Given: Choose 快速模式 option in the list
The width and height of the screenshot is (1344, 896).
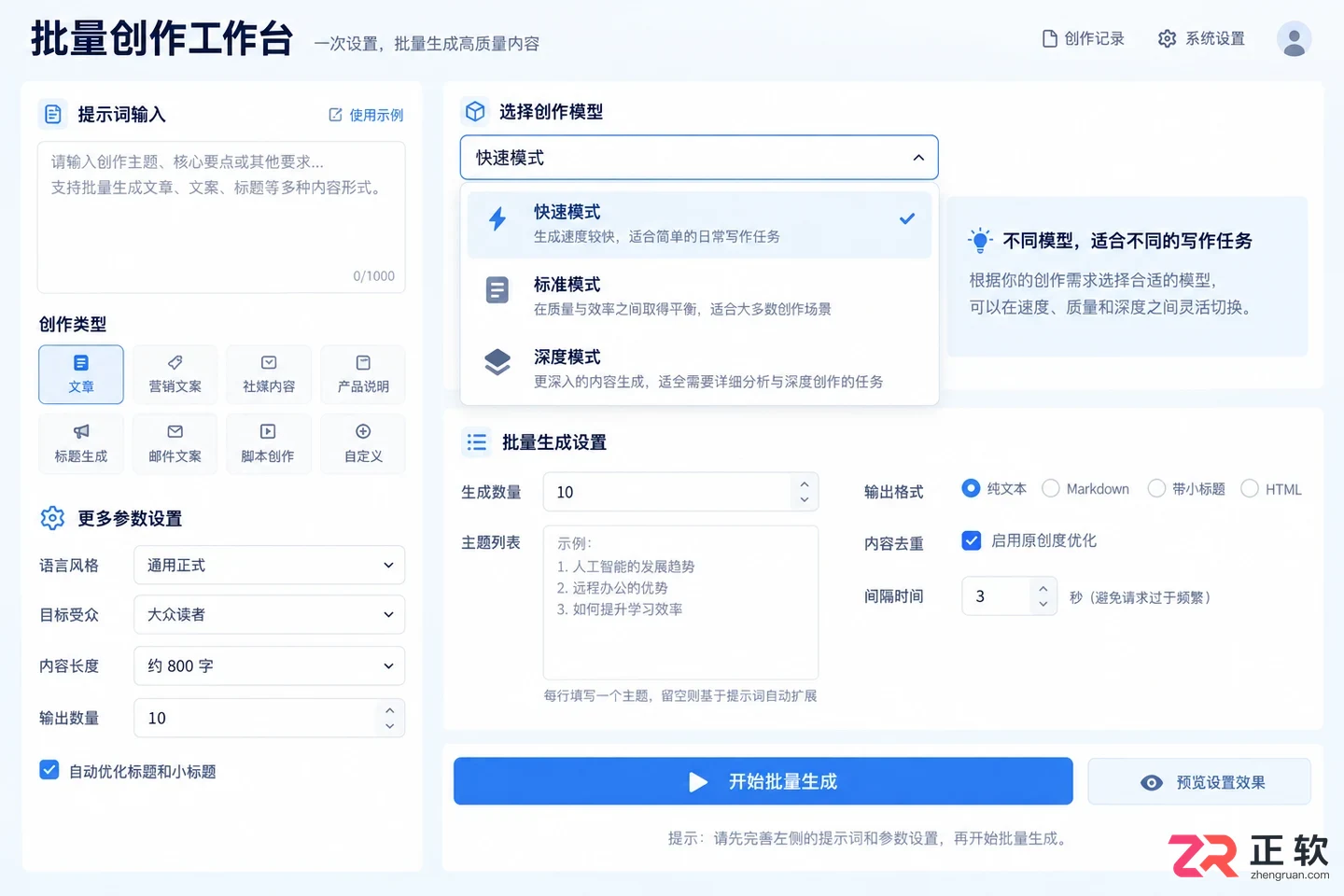Looking at the screenshot, I should point(699,224).
